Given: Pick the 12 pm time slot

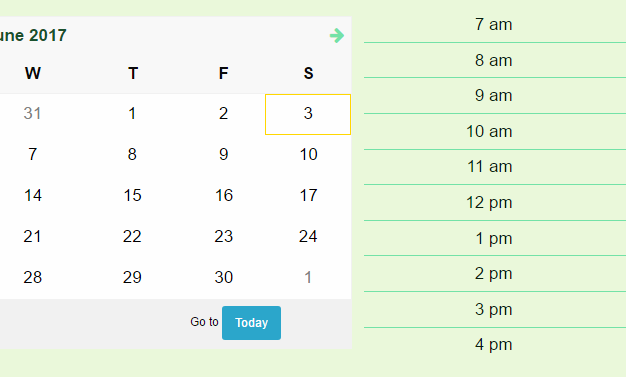Looking at the screenshot, I should pos(495,202).
